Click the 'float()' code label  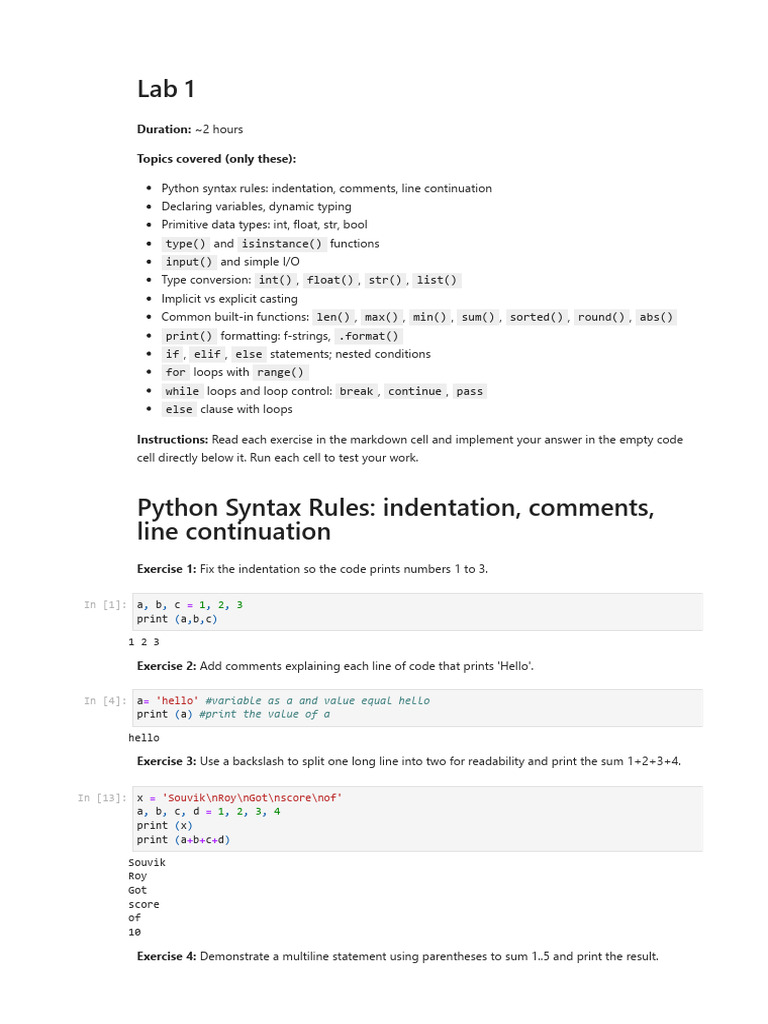(x=330, y=280)
